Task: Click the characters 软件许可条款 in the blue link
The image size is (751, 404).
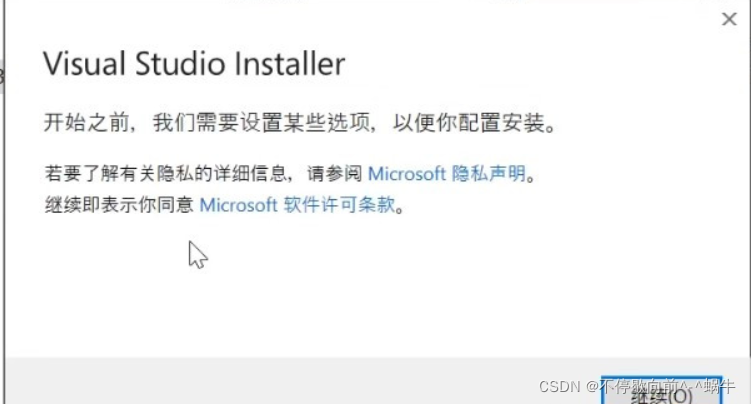Action: (339, 205)
